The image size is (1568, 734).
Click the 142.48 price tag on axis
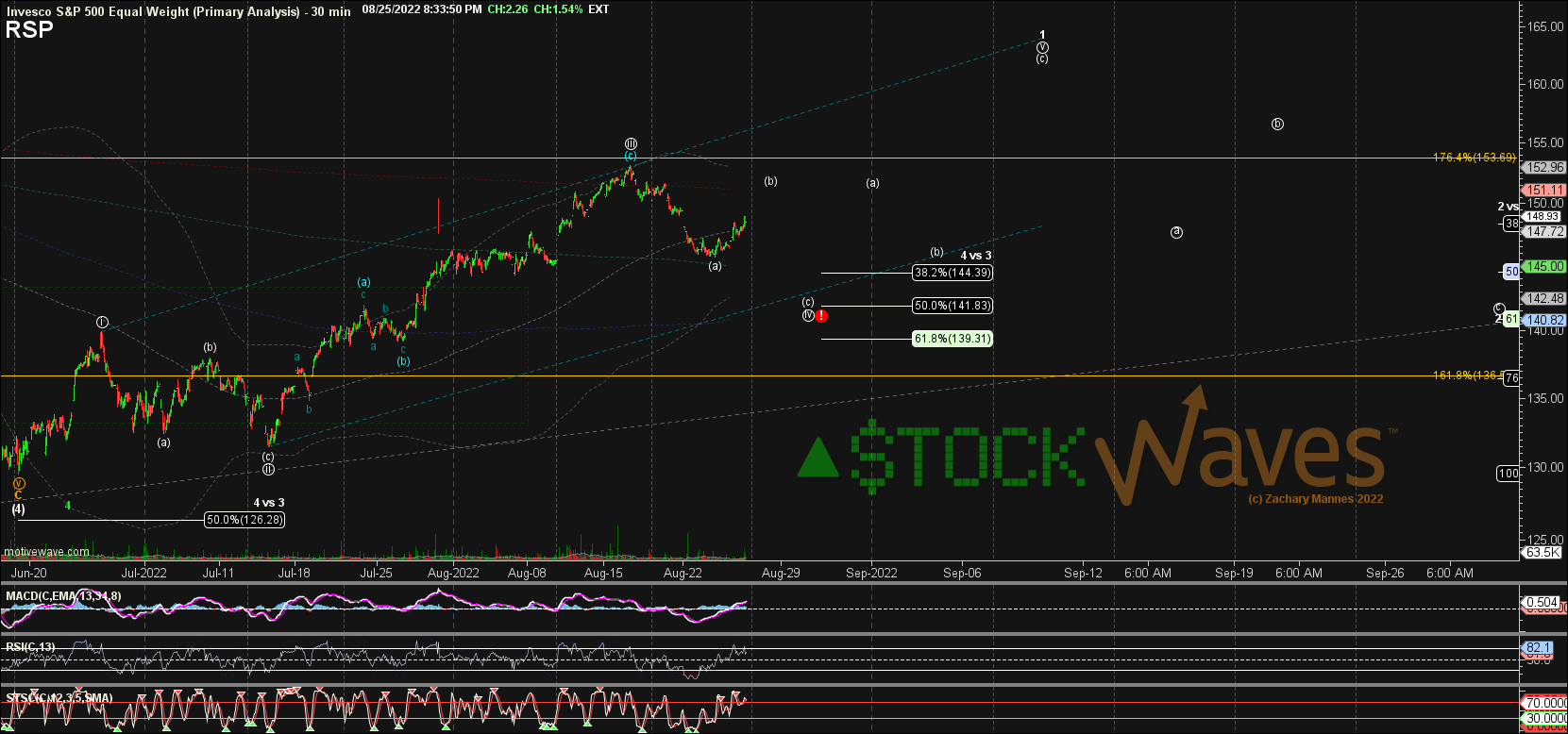coord(1545,298)
